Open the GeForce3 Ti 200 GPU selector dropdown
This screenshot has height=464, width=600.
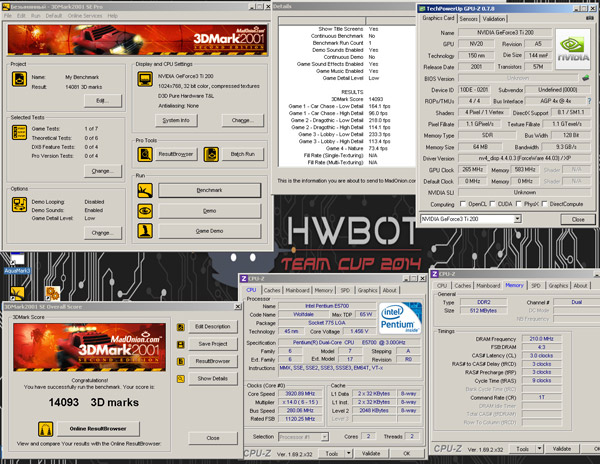click(517, 219)
